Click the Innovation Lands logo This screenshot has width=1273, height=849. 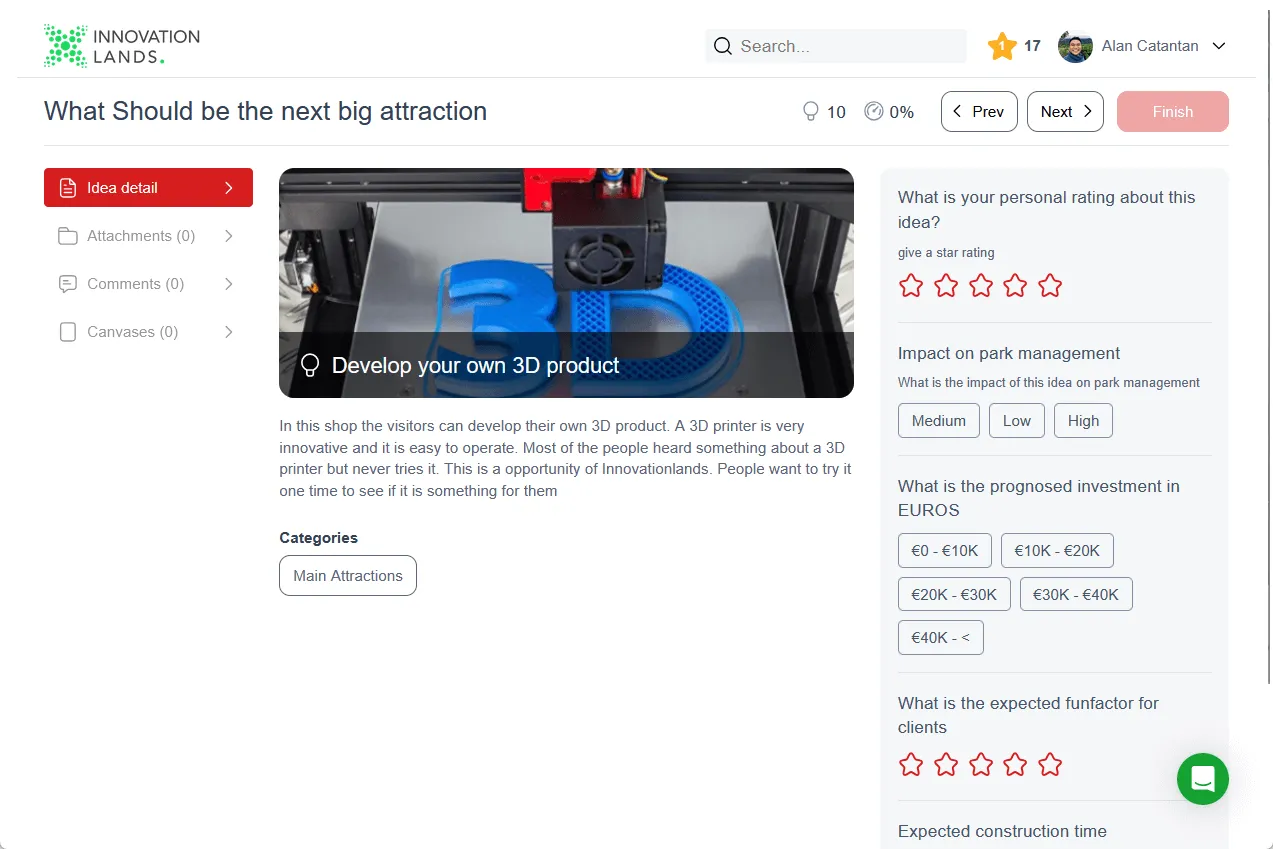(x=122, y=46)
